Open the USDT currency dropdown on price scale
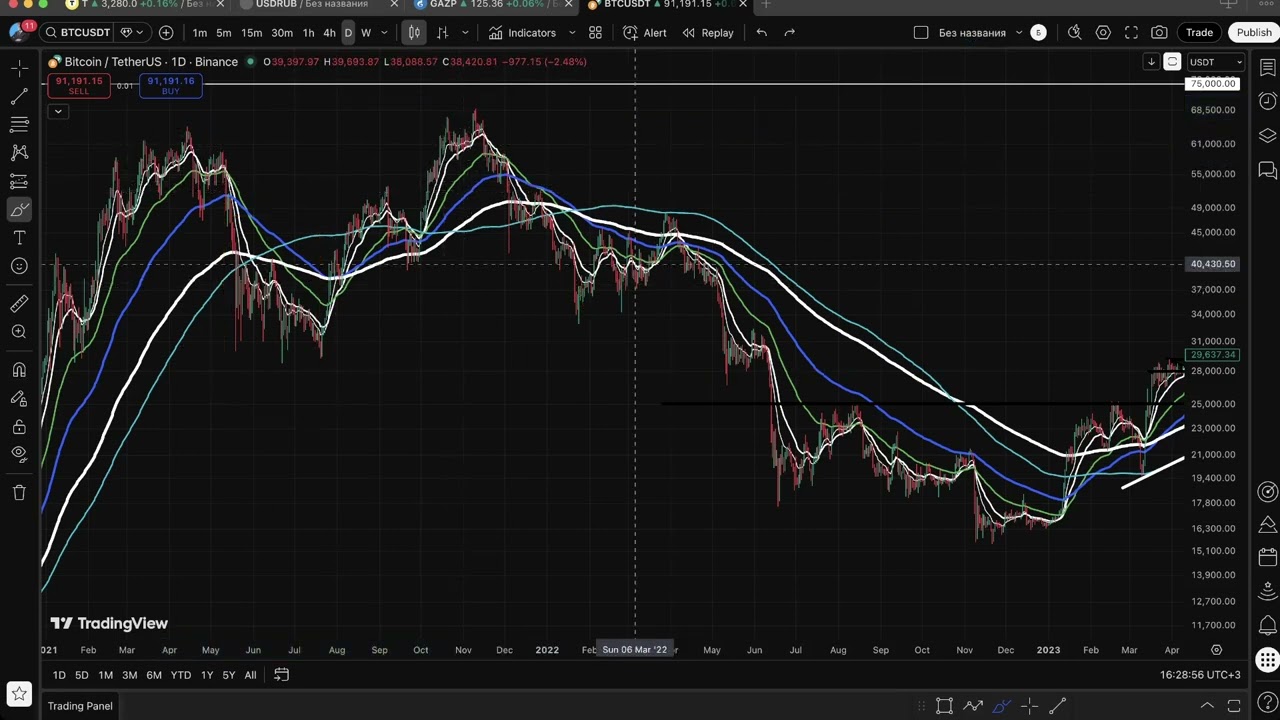This screenshot has width=1280, height=720. [x=1216, y=62]
